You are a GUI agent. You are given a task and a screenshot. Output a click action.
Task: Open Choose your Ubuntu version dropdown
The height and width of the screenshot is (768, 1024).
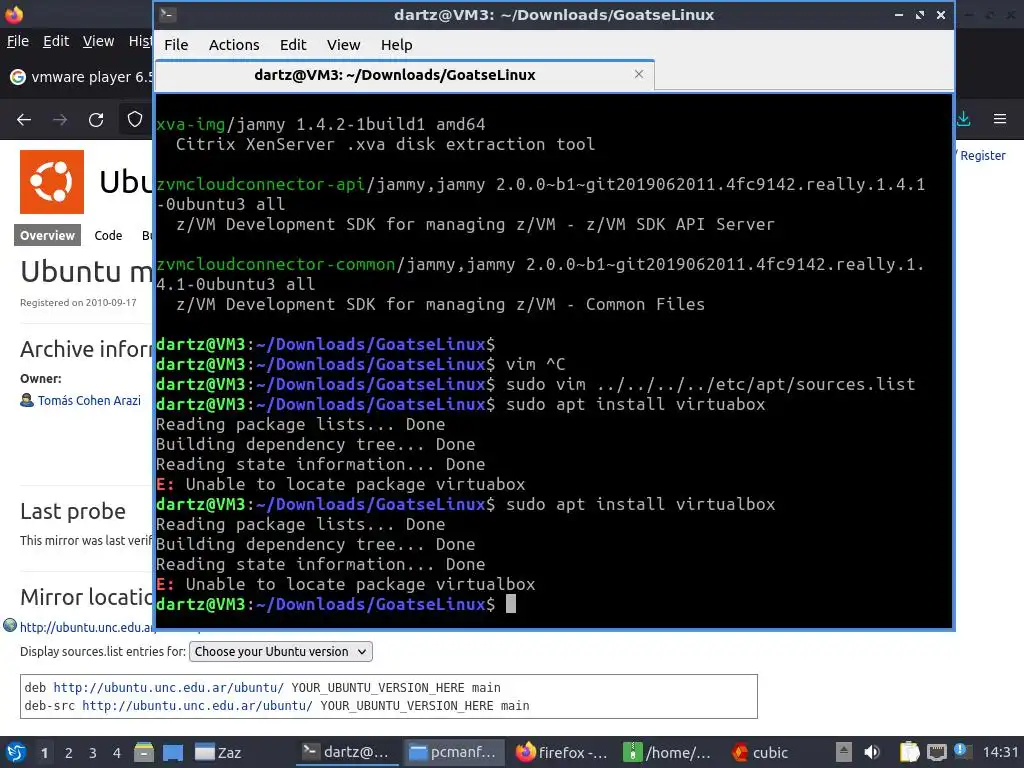tap(281, 652)
